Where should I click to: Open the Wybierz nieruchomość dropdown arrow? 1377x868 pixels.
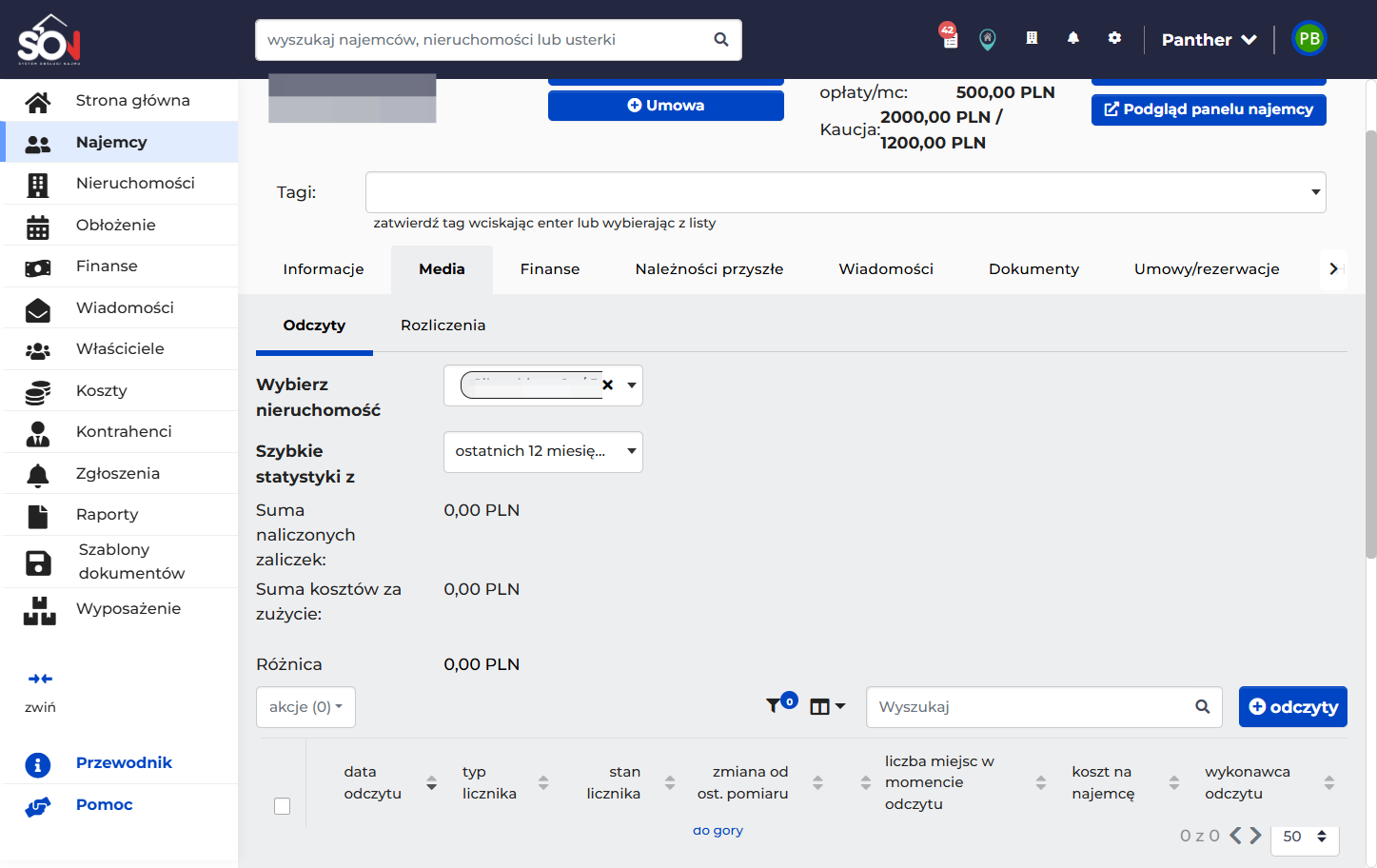632,385
